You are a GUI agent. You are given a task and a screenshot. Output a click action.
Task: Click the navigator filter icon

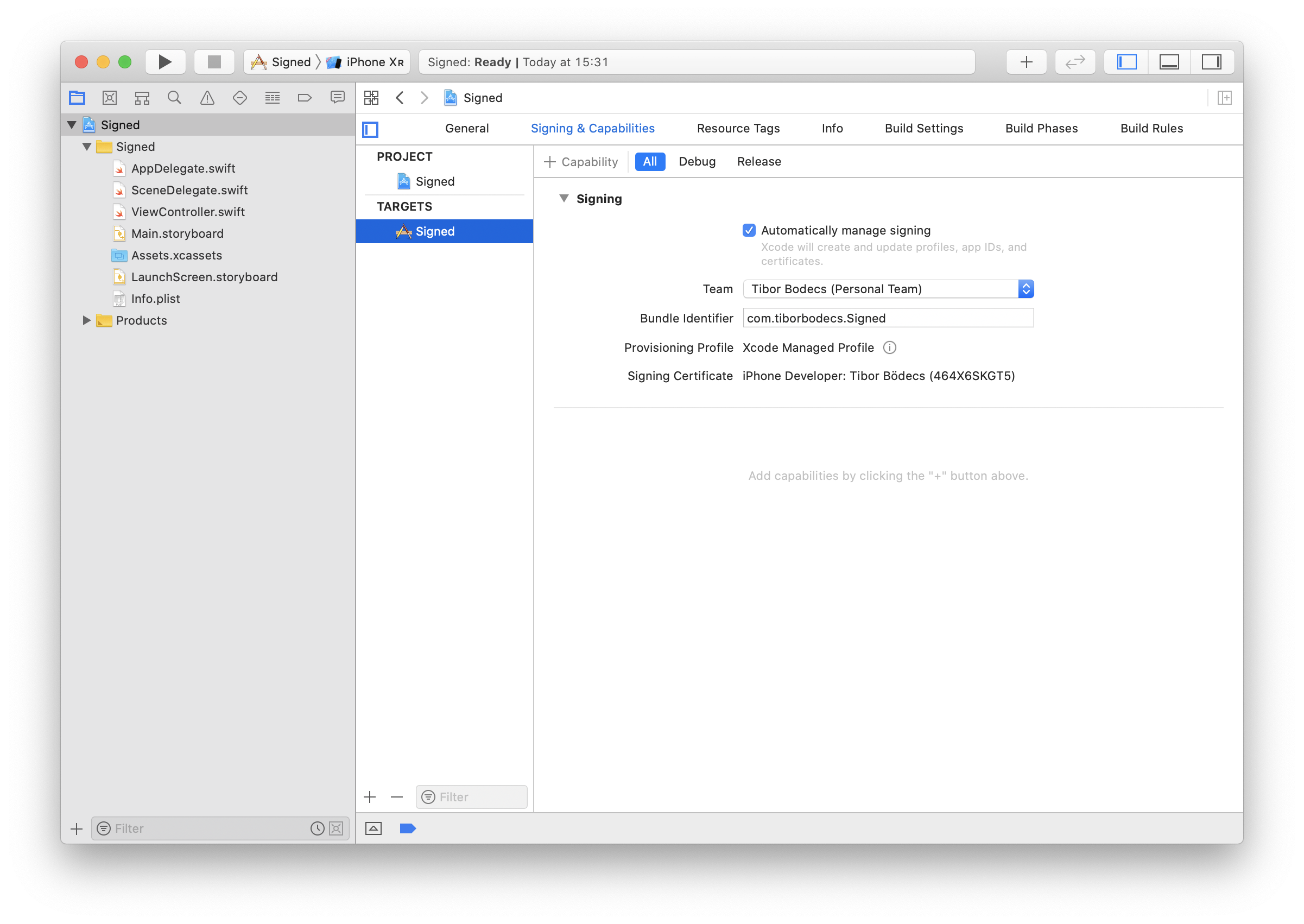pyautogui.click(x=105, y=828)
